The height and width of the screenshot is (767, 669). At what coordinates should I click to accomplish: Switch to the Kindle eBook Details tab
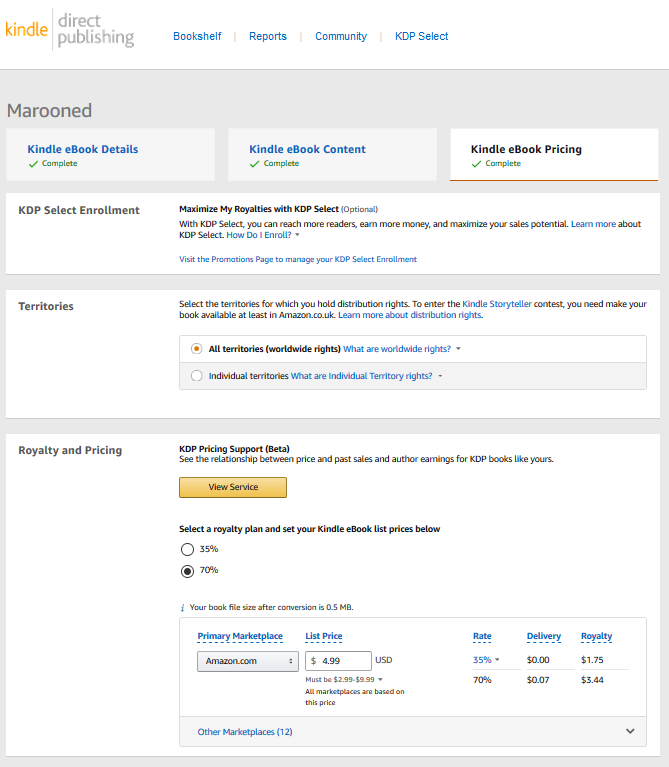pyautogui.click(x=83, y=149)
